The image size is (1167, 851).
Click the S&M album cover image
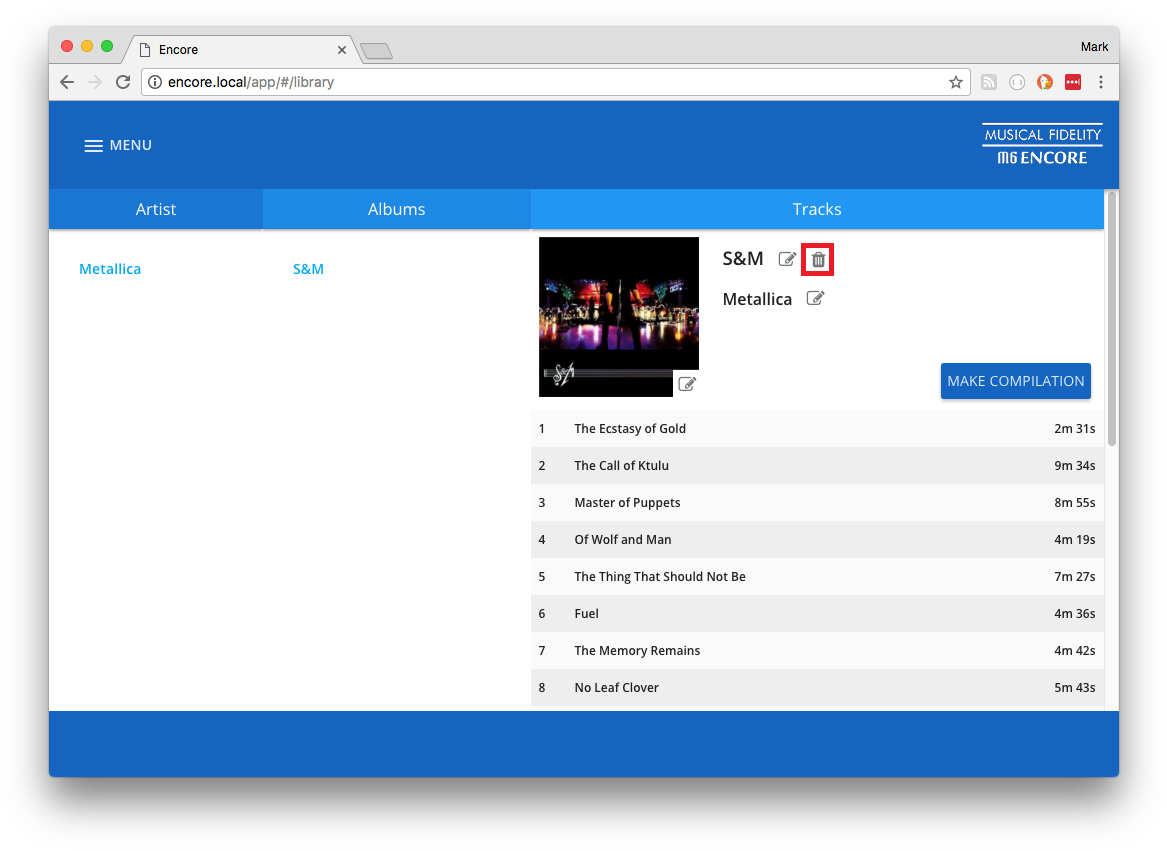point(618,316)
